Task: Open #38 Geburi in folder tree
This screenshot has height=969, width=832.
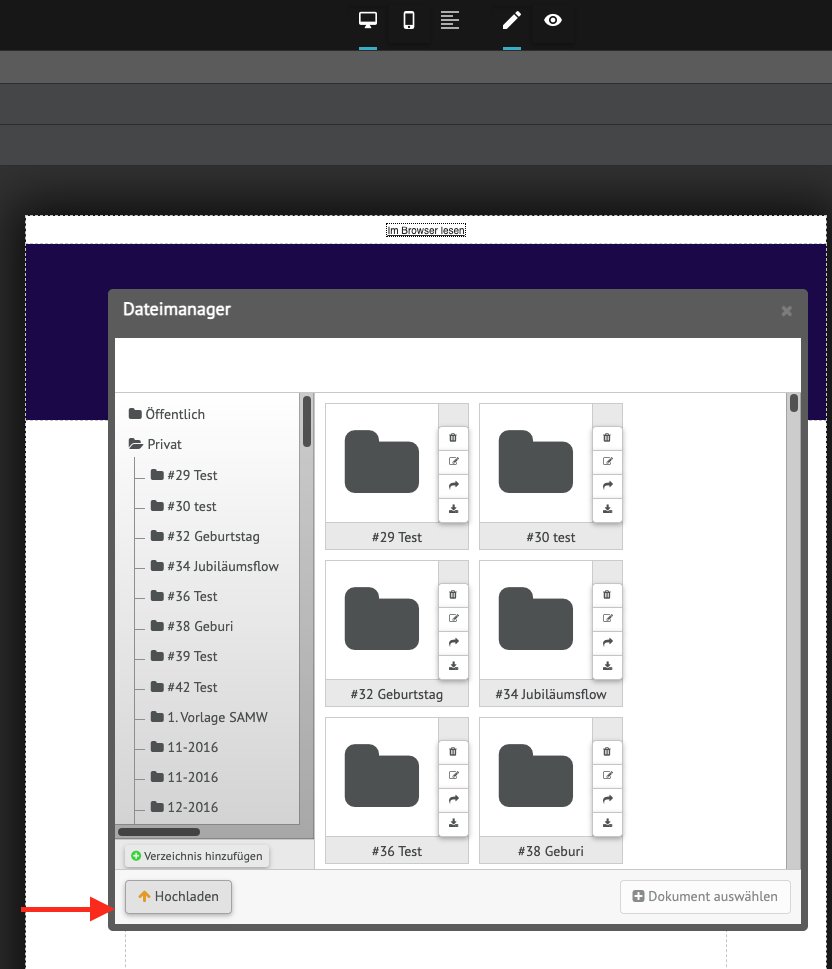Action: click(x=192, y=626)
